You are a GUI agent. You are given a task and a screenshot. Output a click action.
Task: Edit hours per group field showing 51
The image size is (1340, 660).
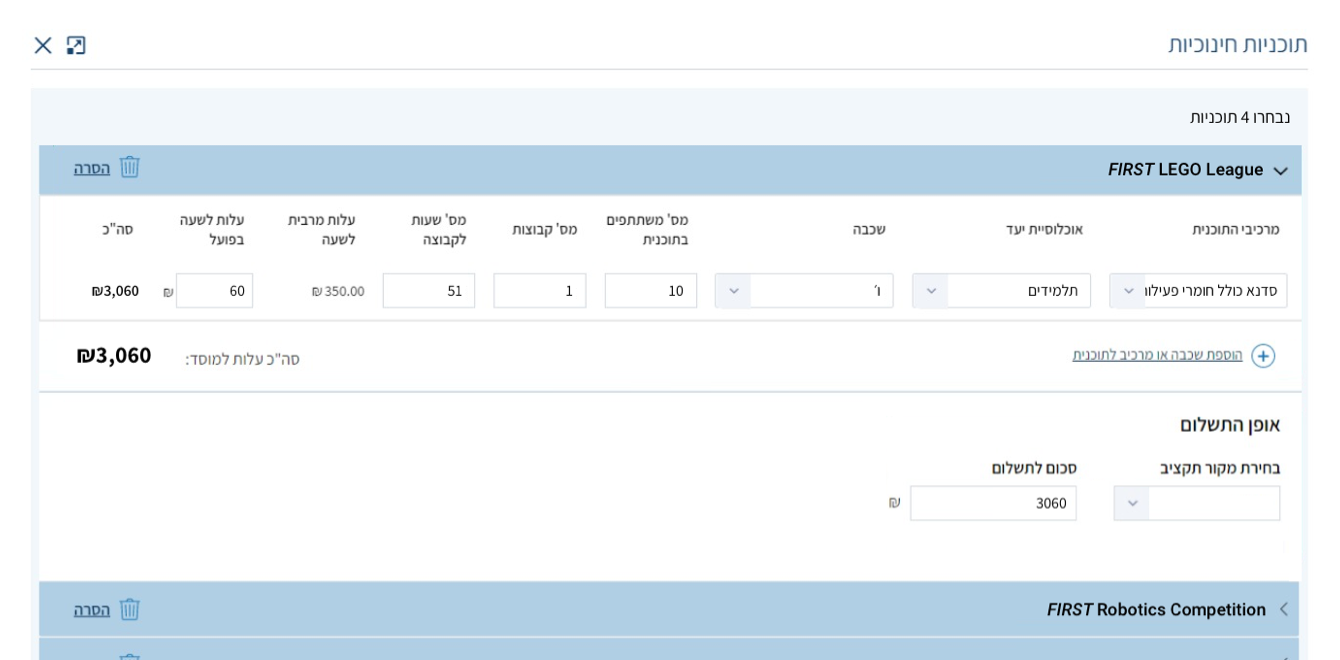coord(429,291)
